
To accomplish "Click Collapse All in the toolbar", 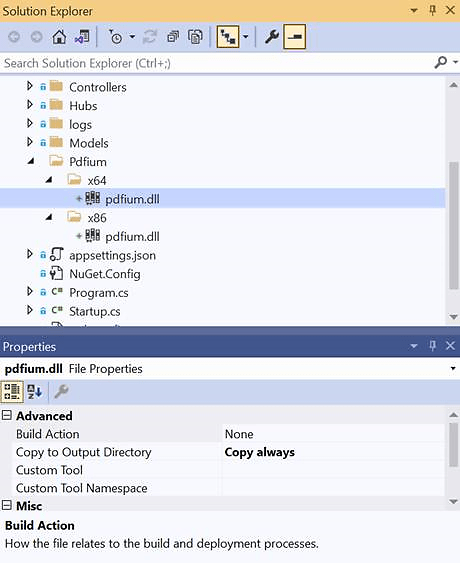I will pyautogui.click(x=173, y=37).
